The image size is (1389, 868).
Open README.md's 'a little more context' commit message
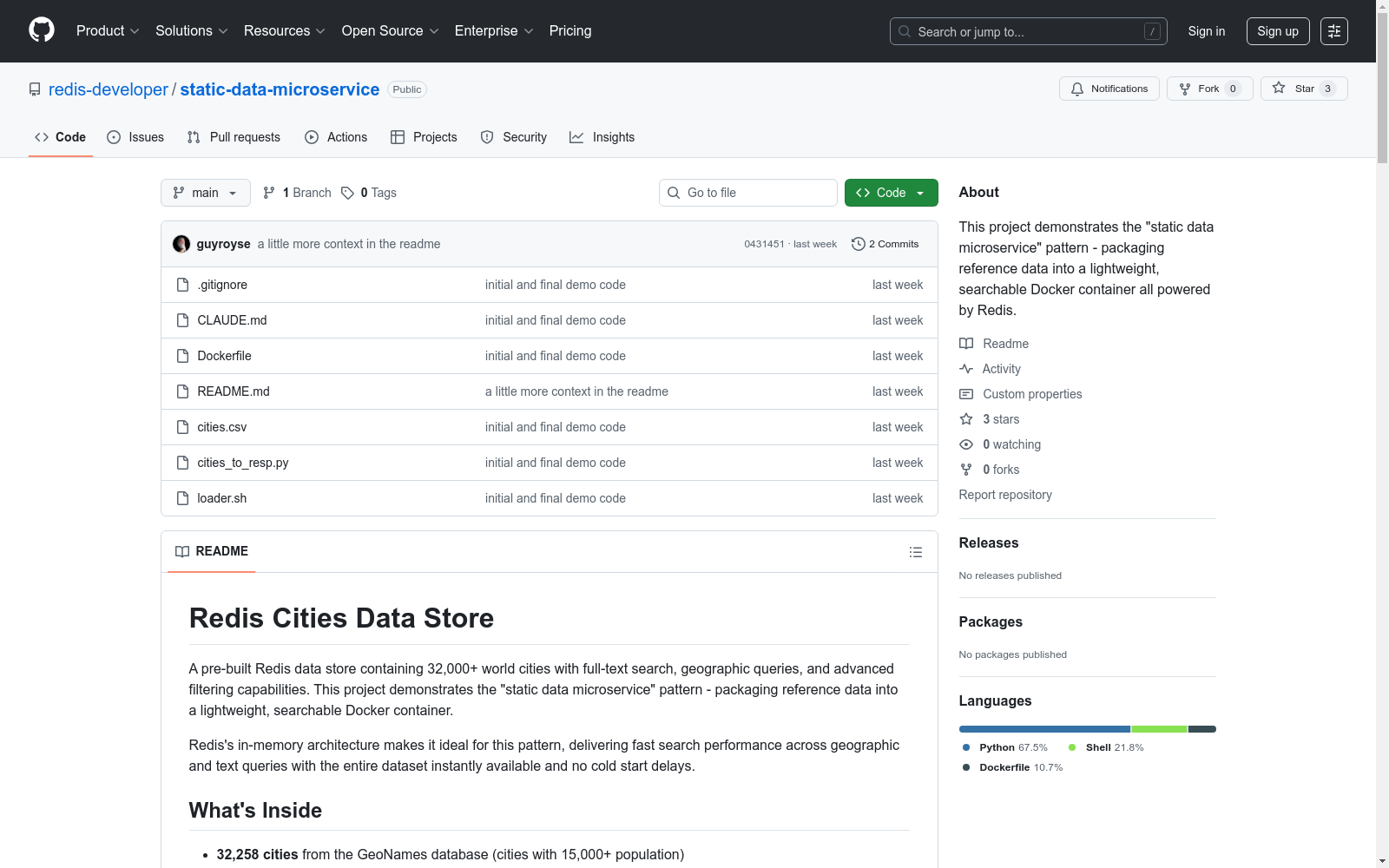click(576, 391)
